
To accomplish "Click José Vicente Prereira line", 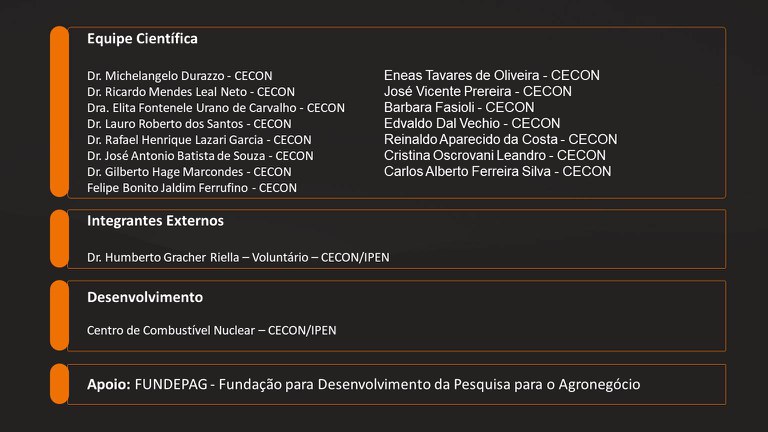I will (478, 91).
